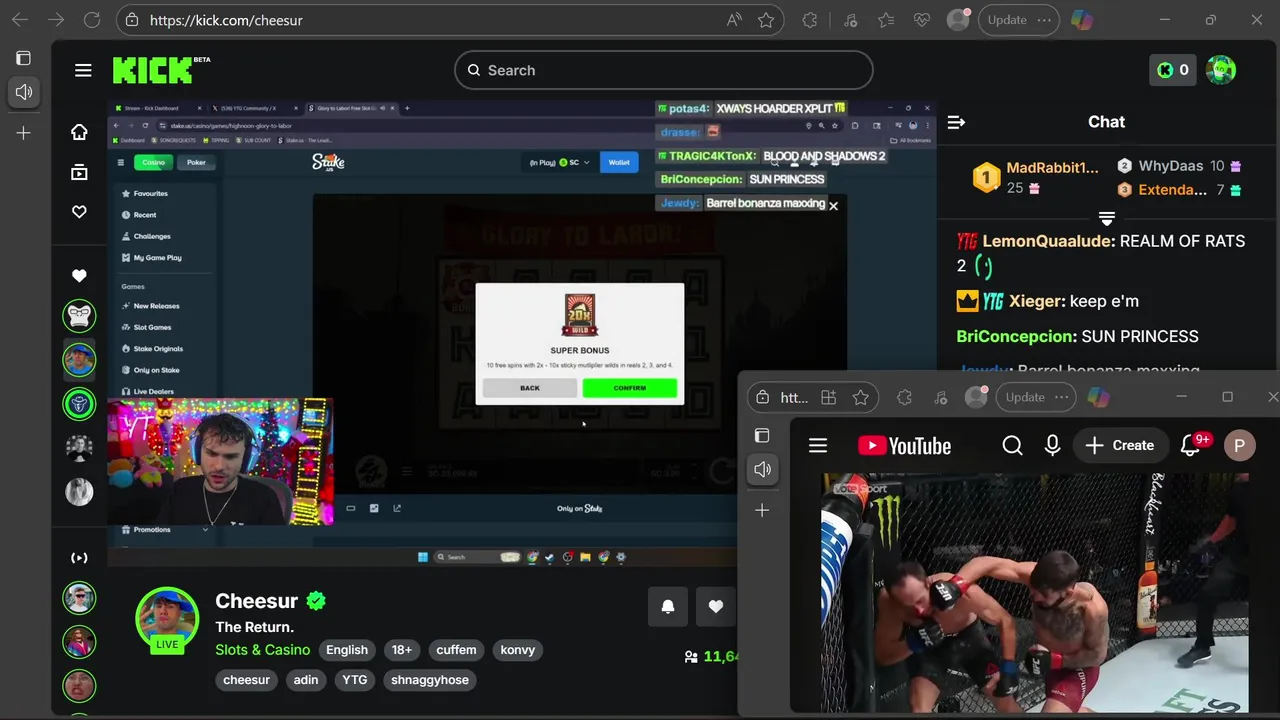Select the YTG tag
Viewport: 1280px width, 720px height.
[355, 680]
